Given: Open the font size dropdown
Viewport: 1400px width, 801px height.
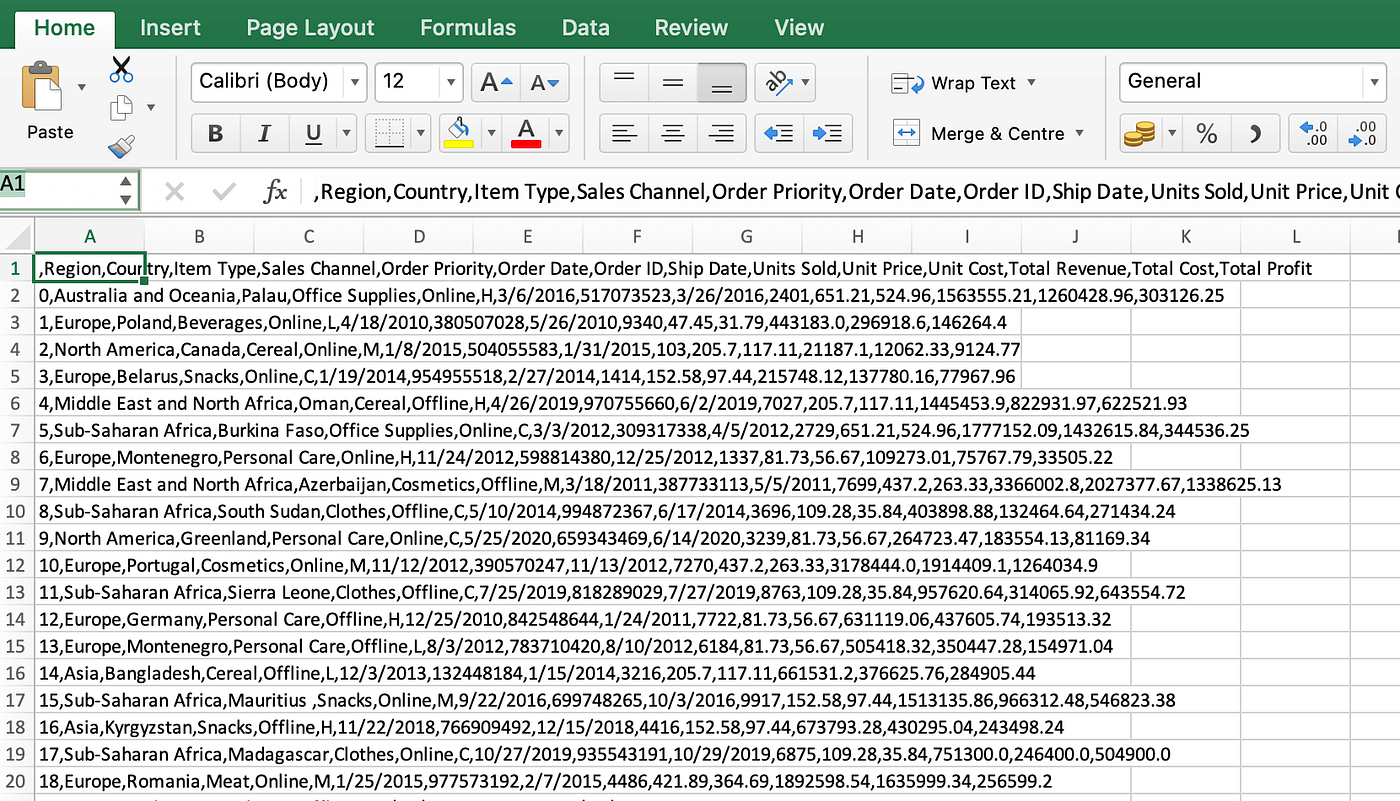Looking at the screenshot, I should 450,82.
